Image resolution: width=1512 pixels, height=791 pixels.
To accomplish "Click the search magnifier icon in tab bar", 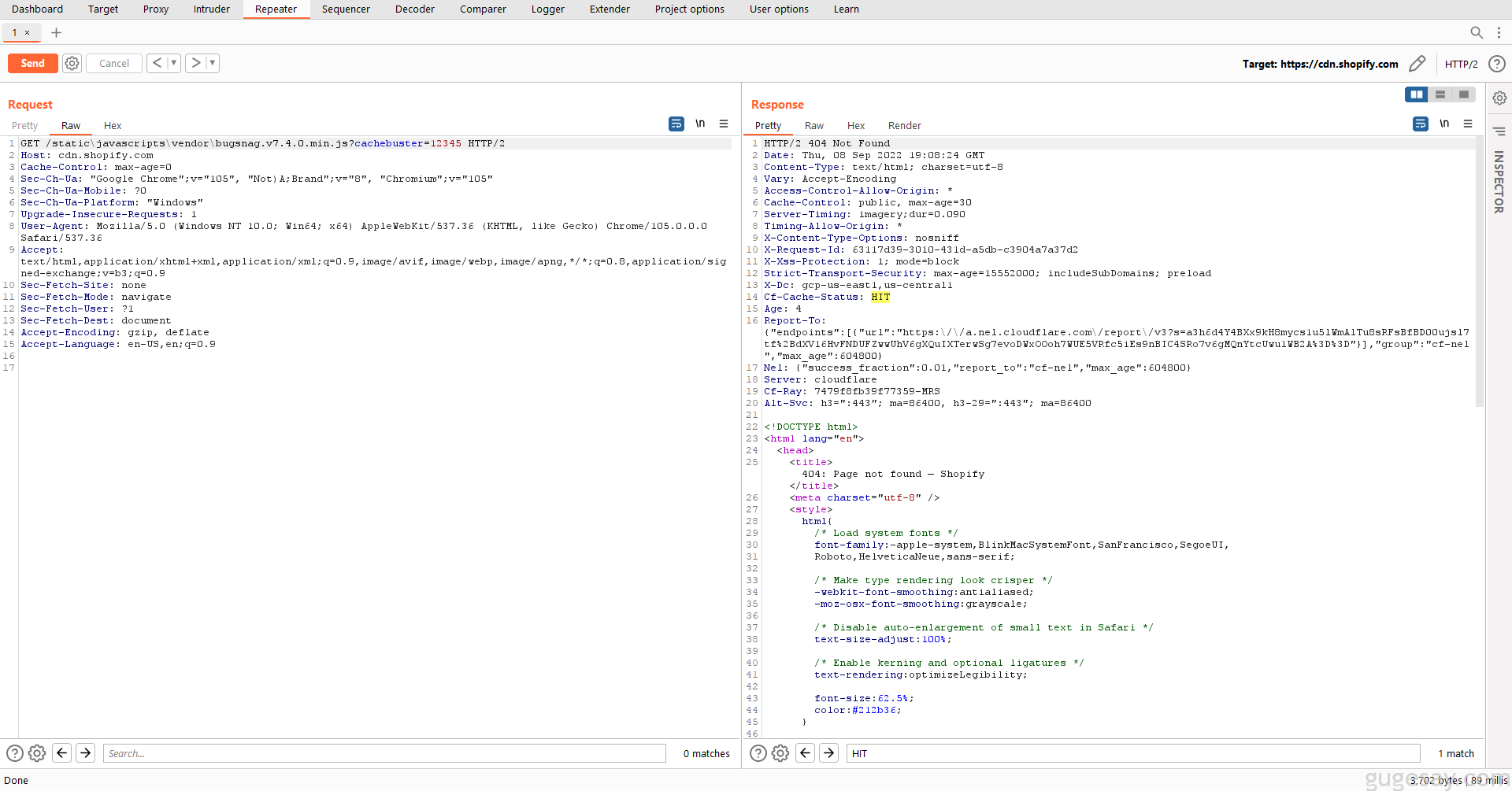I will pos(1477,32).
